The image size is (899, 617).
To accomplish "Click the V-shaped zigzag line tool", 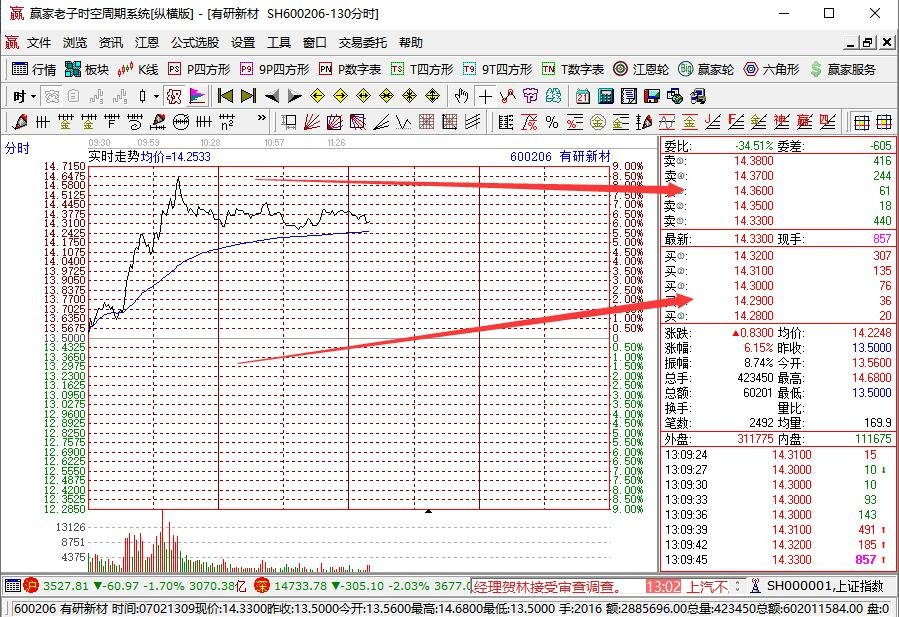I will [404, 122].
